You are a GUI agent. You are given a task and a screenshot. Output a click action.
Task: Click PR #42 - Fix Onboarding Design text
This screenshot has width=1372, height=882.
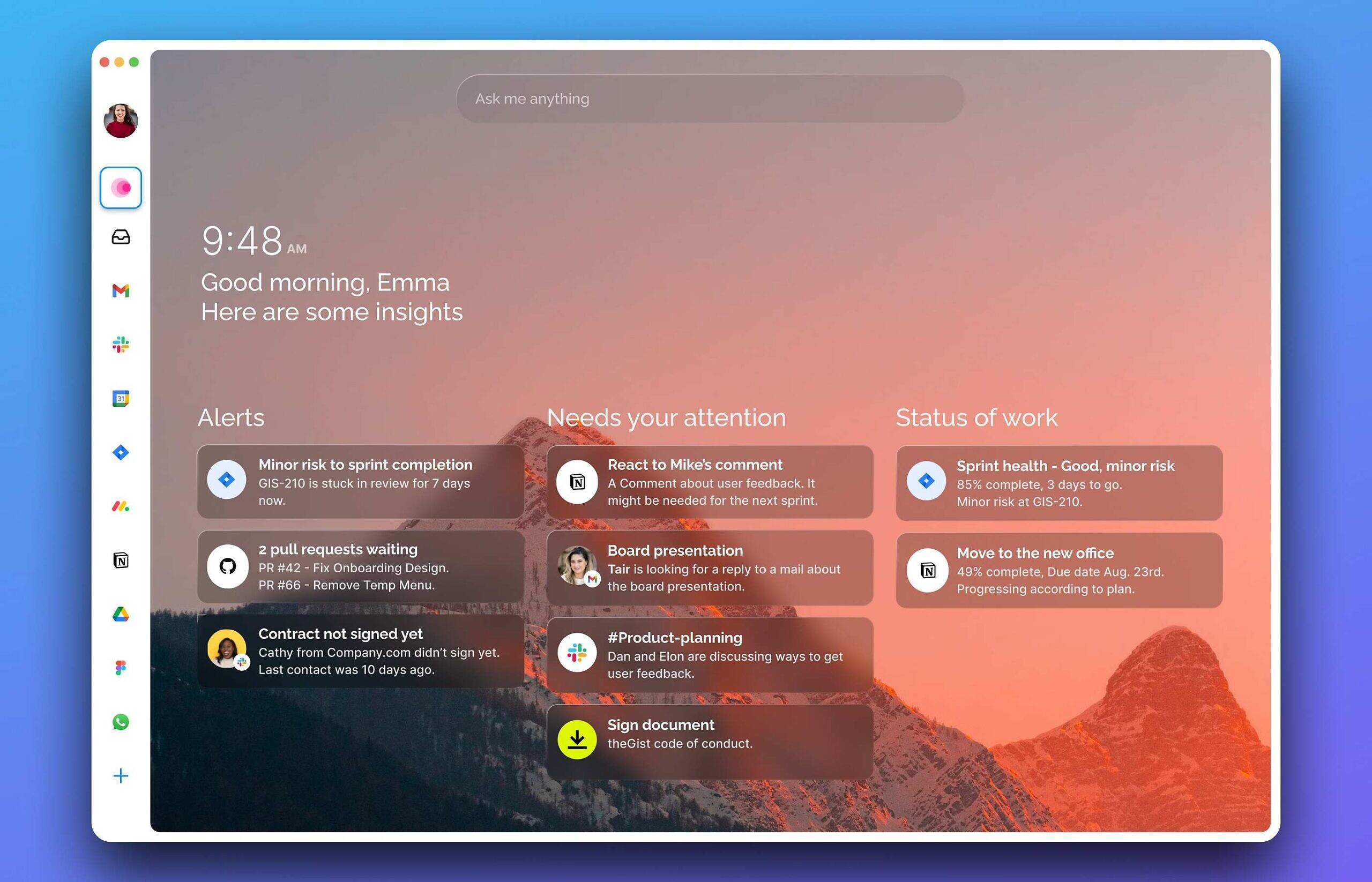point(354,567)
